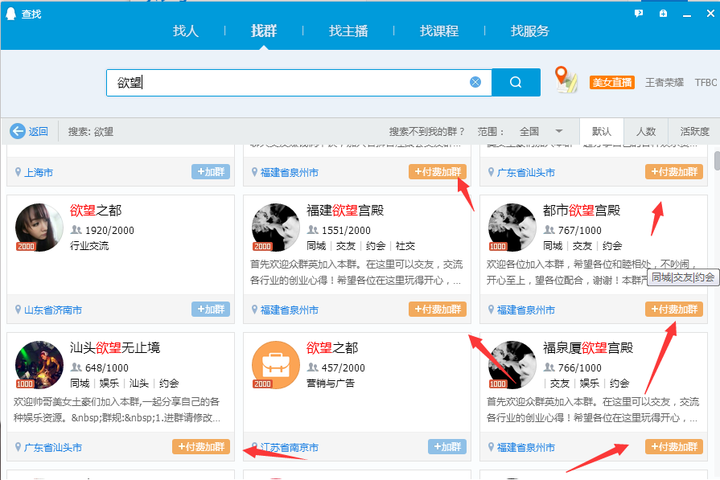Click 江苏省南京市 location link

289,447
